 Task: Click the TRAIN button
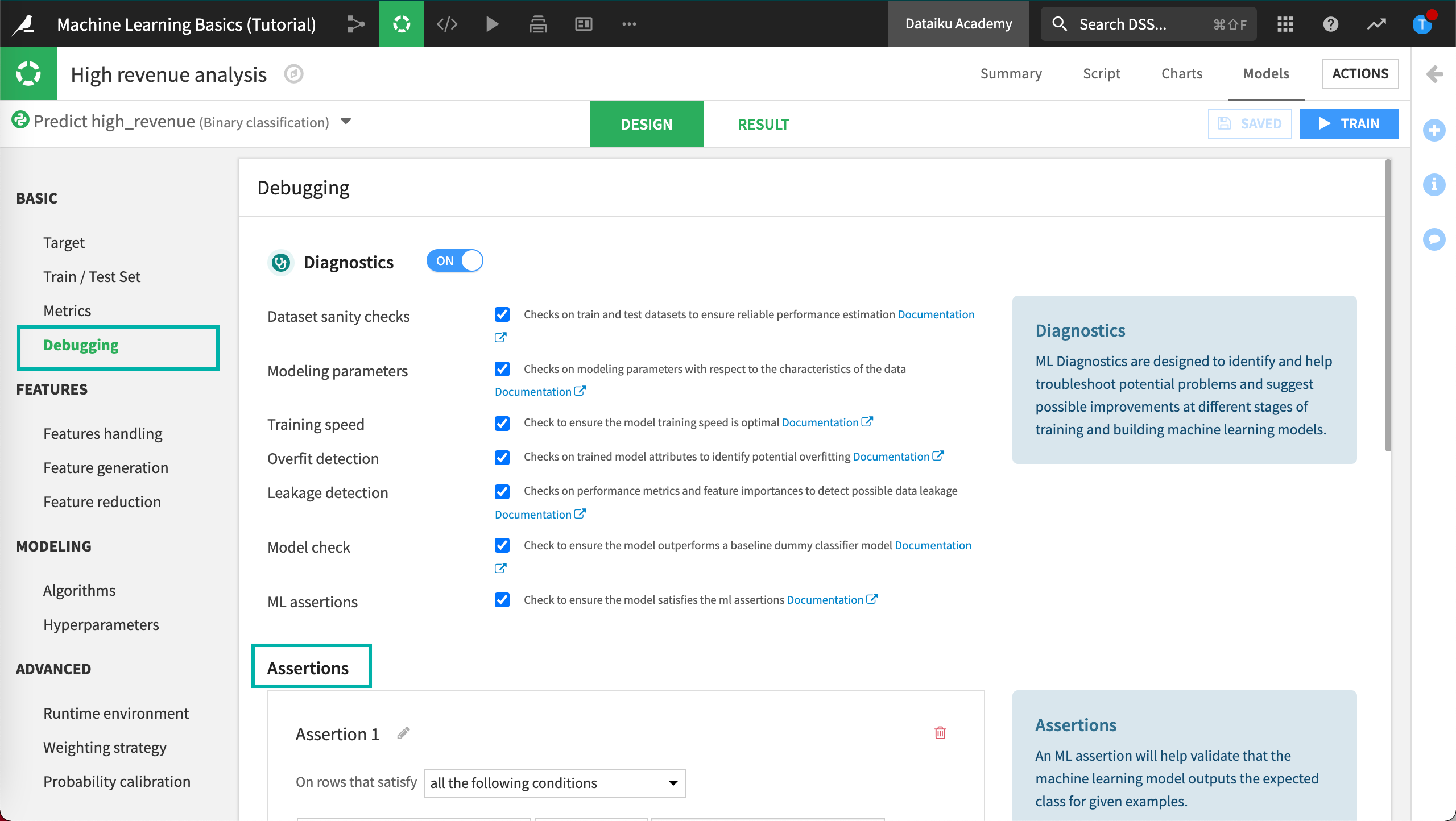1349,123
